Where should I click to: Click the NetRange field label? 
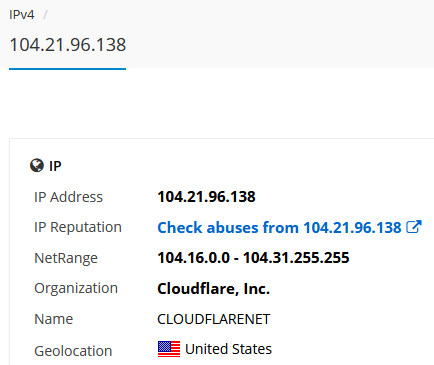coord(66,258)
